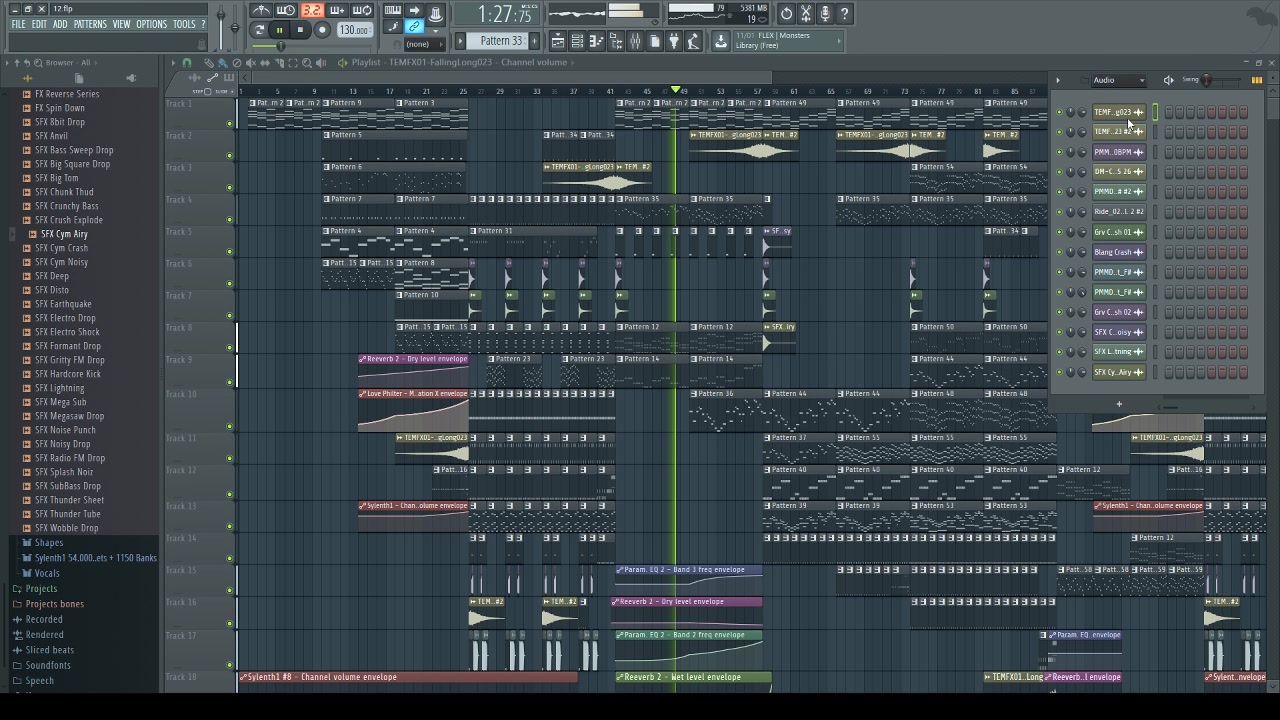1280x720 pixels.
Task: Mute the PMM..0BPM channel green light
Action: point(1059,152)
